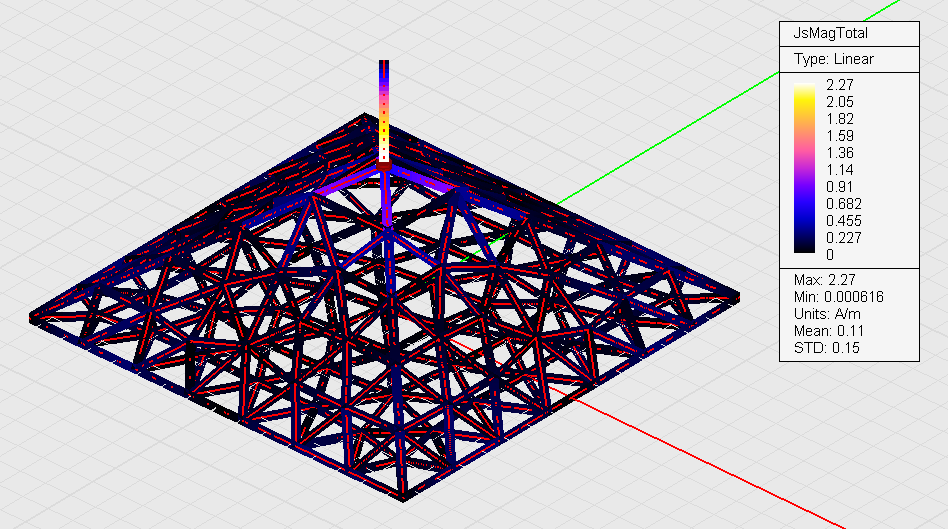Click the dark red feed point at wire base

point(384,157)
